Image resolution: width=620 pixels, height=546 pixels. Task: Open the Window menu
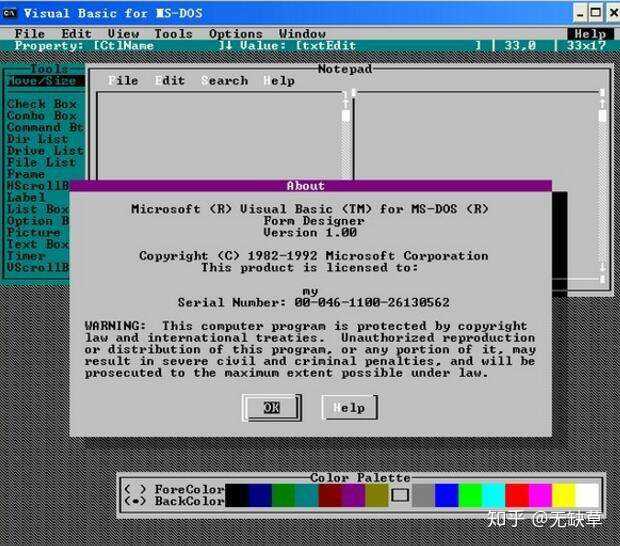(x=302, y=34)
